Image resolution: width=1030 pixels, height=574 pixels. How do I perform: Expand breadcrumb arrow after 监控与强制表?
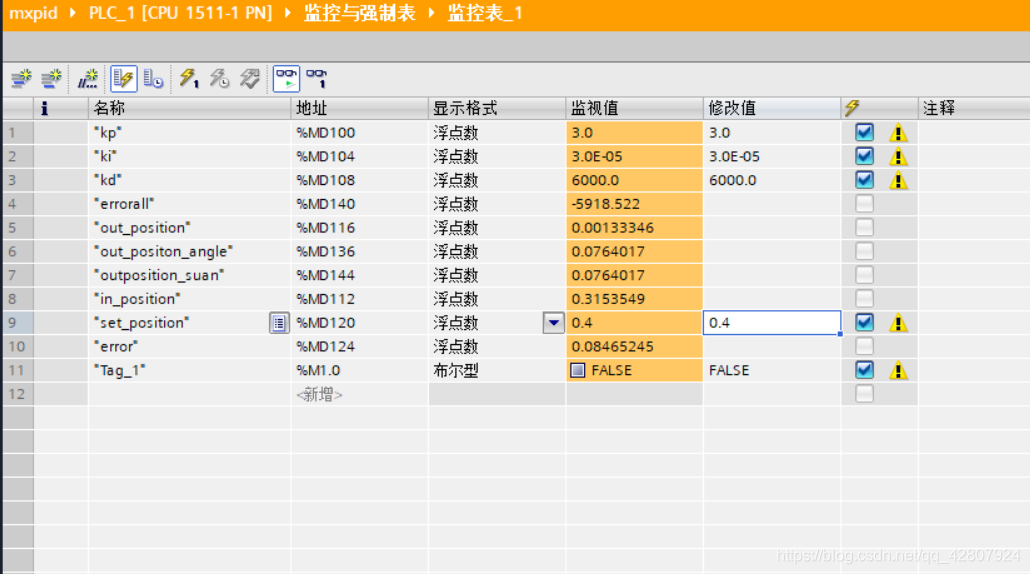pos(432,12)
